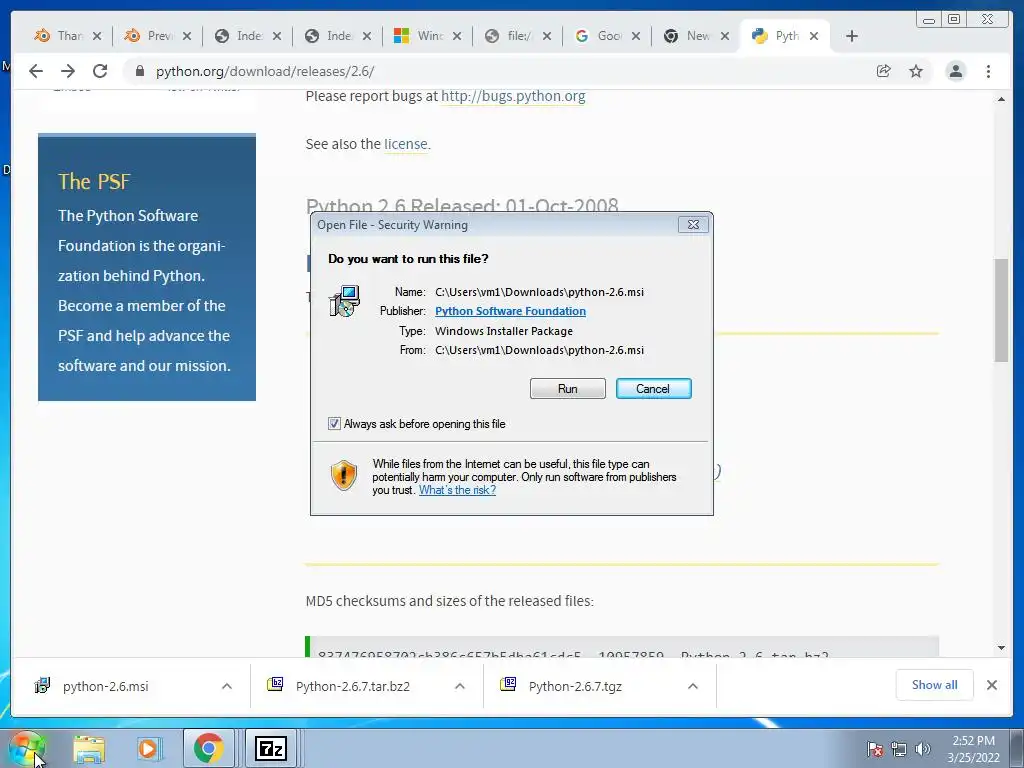Expand options for Python-2.6.7.tar.bz2 download

point(460,686)
